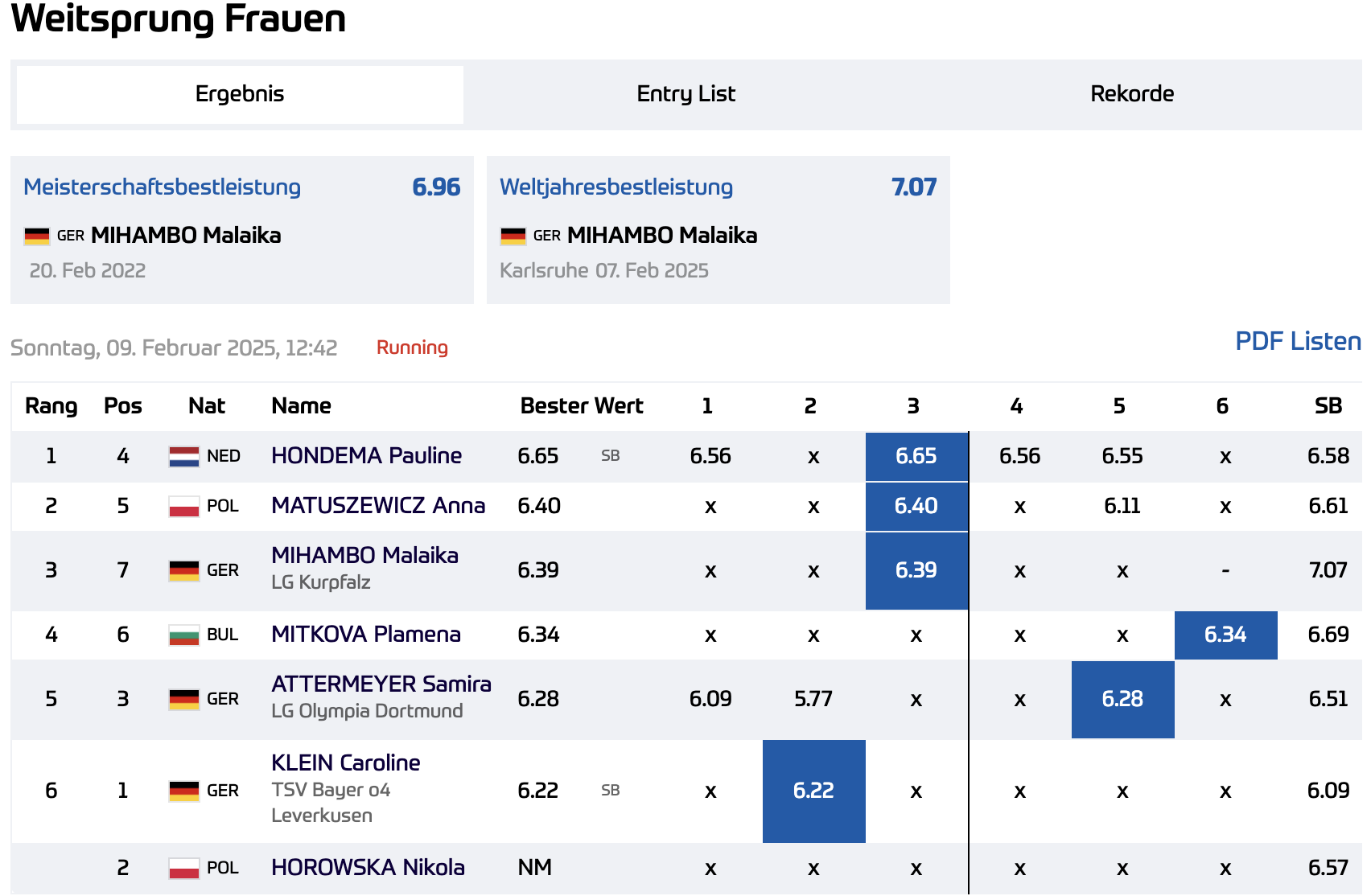
Task: Select the Ergebnis tab
Action: (240, 94)
